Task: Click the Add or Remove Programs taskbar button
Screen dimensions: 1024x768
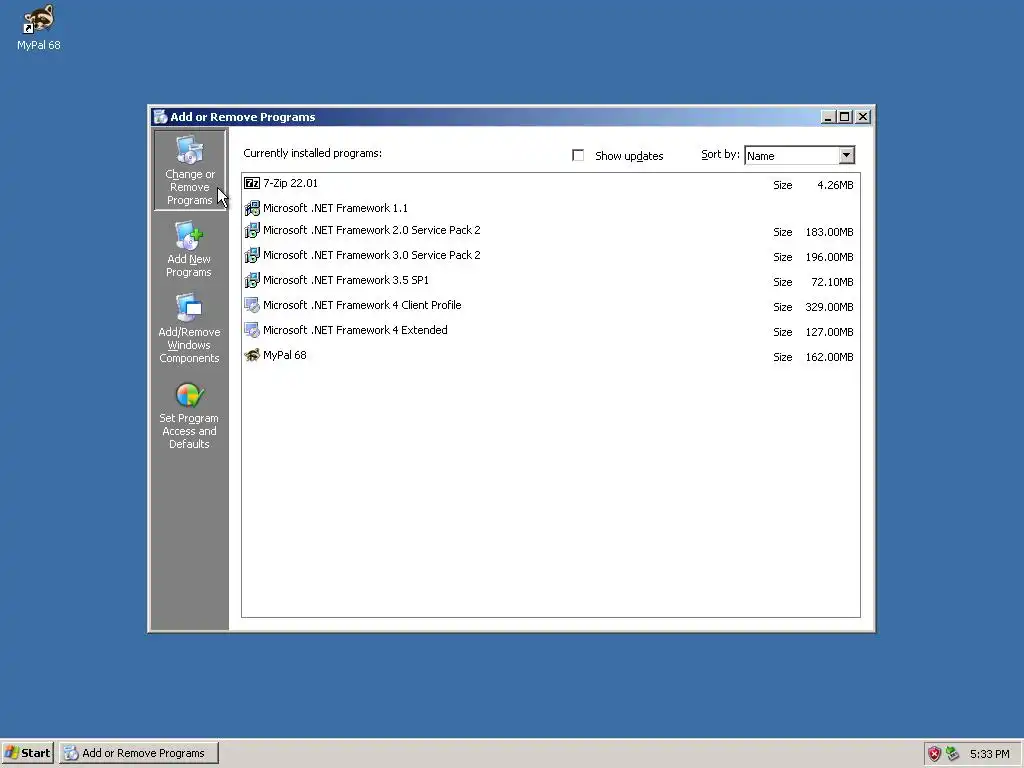Action: 139,753
